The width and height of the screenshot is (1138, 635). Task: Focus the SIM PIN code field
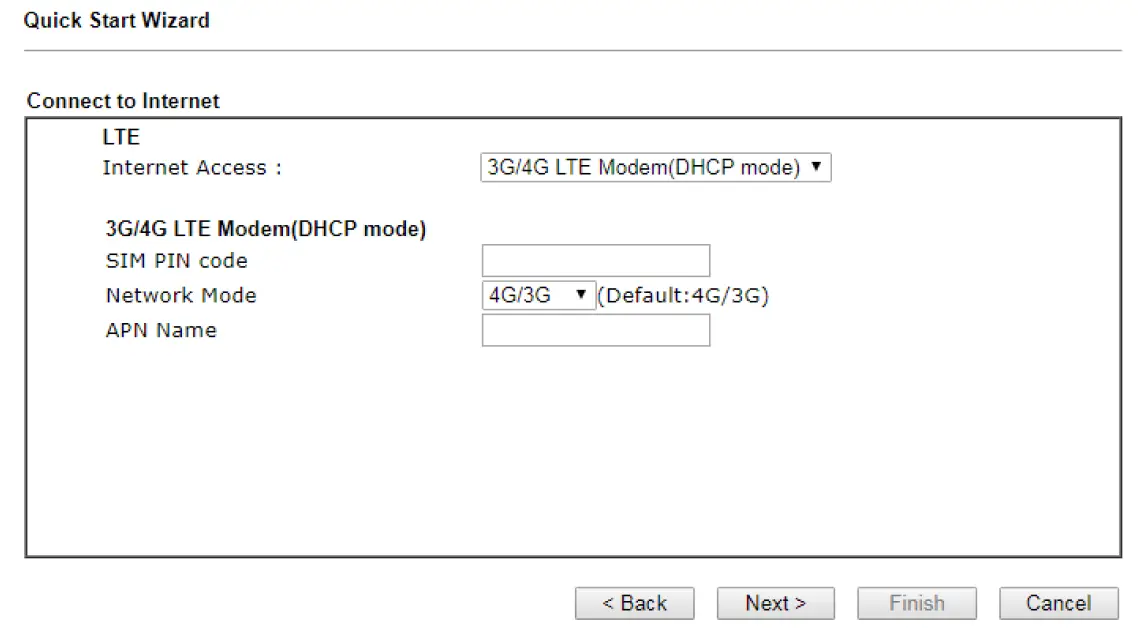tap(595, 261)
